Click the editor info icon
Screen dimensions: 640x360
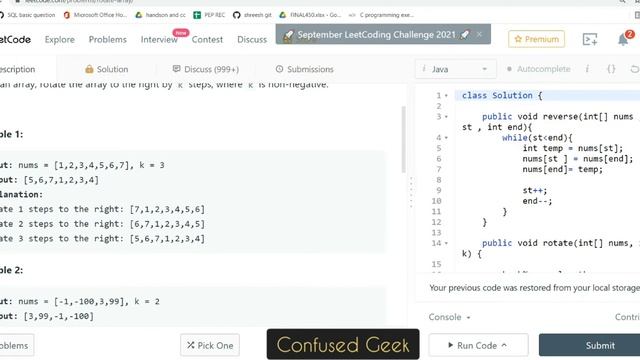pos(587,69)
